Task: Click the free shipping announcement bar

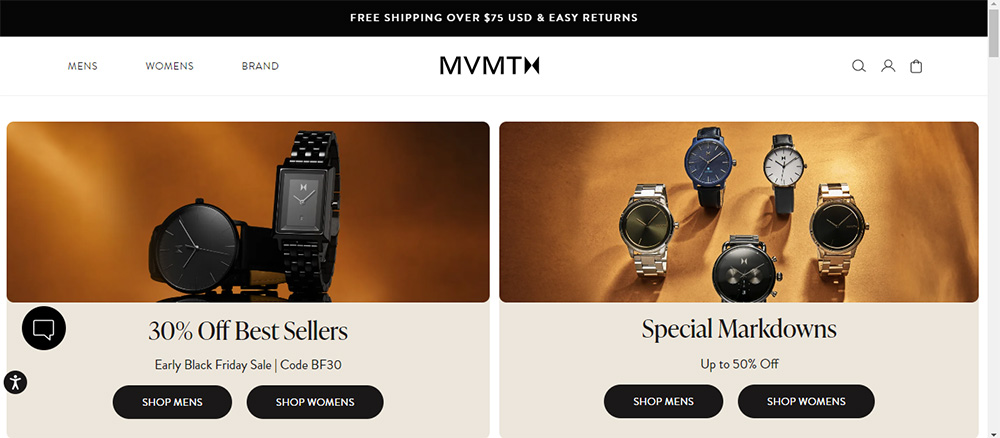Action: (494, 18)
